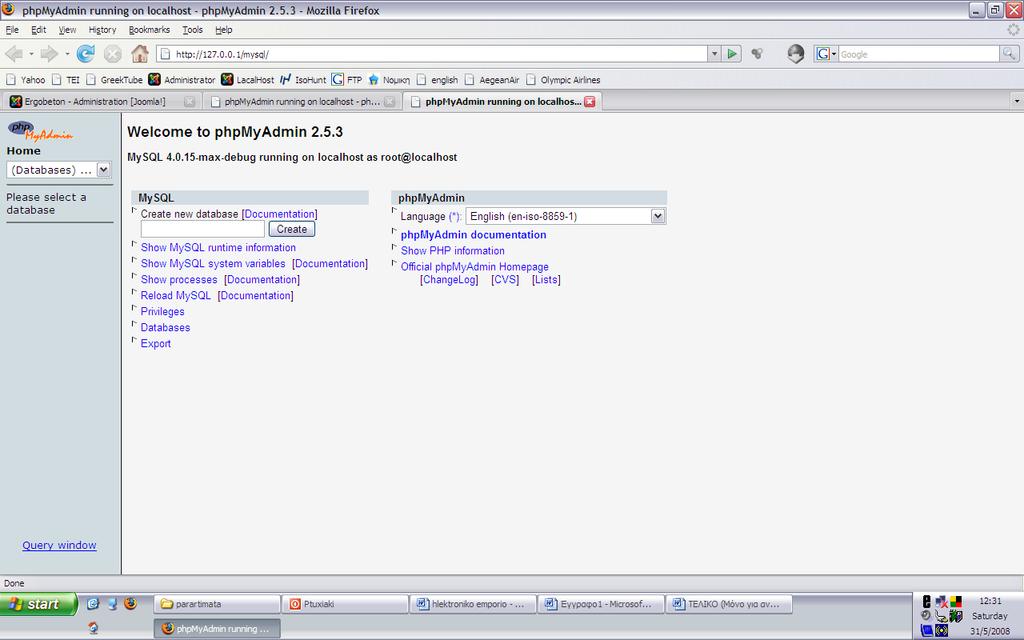
Task: Click the Google search box
Action: [918, 54]
